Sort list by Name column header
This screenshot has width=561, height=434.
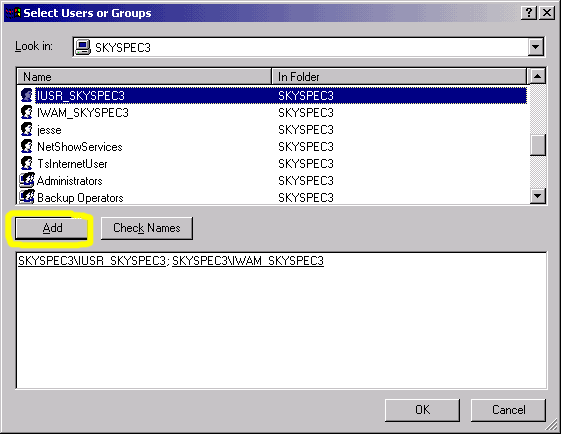point(144,77)
